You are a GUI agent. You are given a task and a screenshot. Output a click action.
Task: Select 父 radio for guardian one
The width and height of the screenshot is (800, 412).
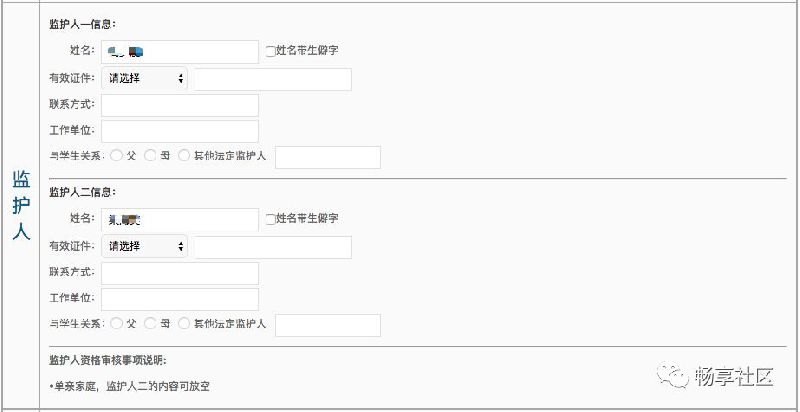(x=117, y=156)
